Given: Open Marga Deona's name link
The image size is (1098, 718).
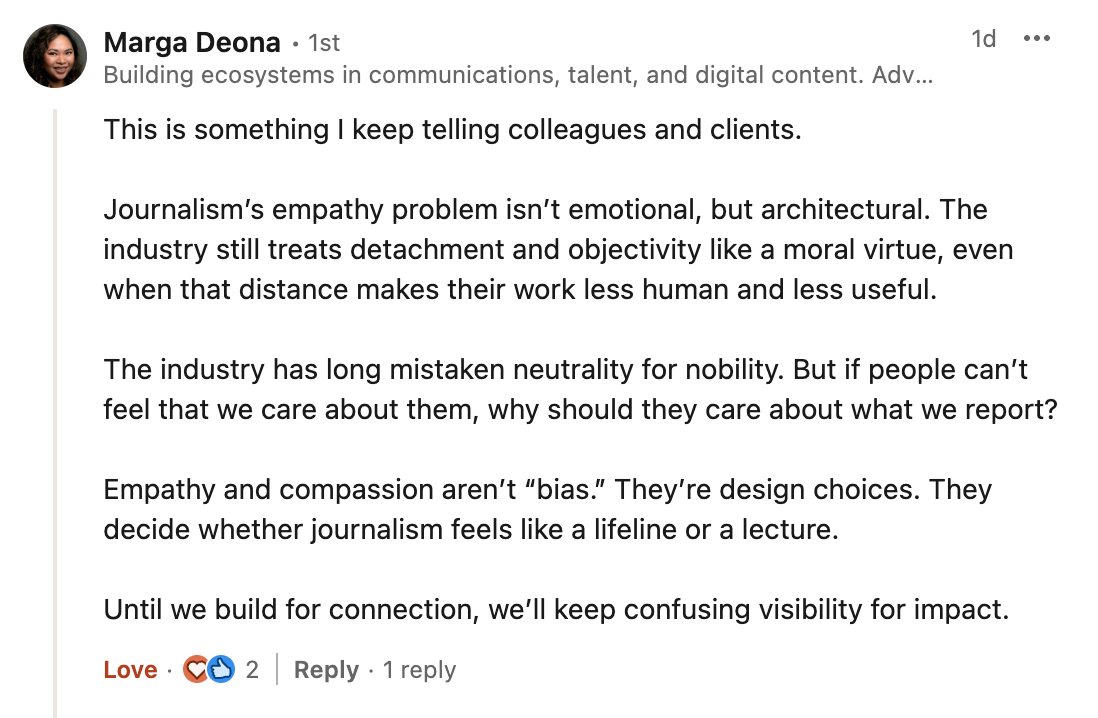Looking at the screenshot, I should pyautogui.click(x=192, y=42).
